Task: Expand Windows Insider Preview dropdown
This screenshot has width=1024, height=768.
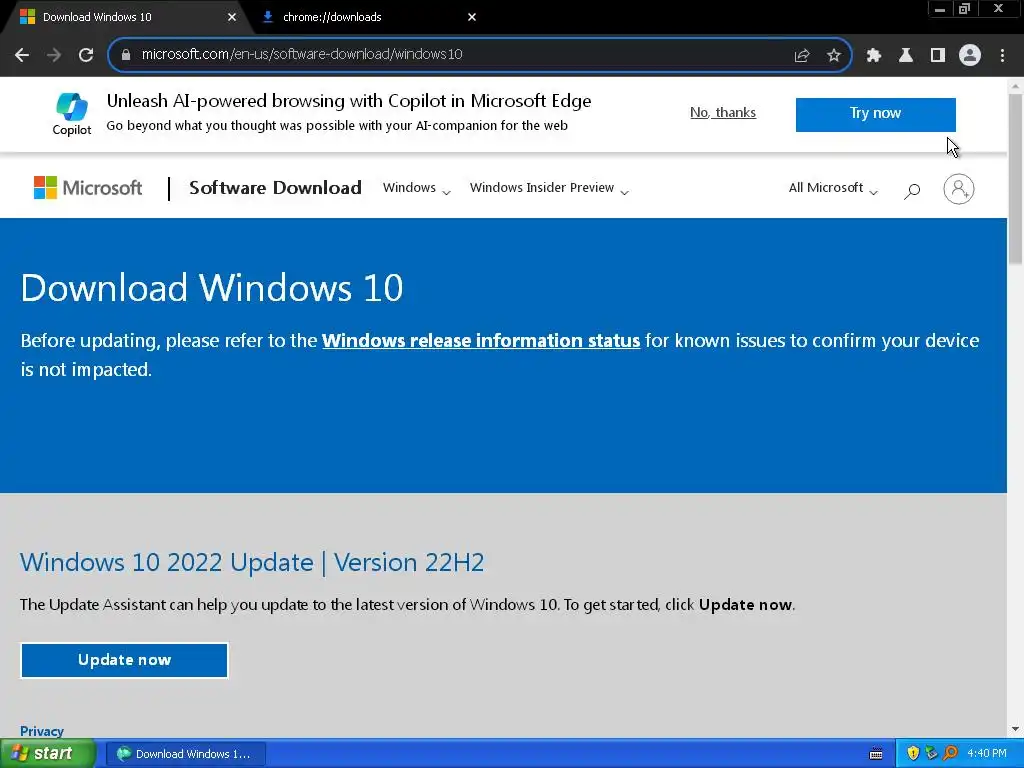Action: coord(549,188)
